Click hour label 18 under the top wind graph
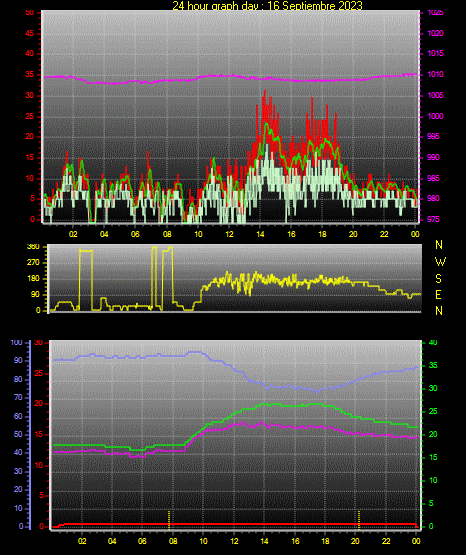This screenshot has height=555, width=466. [x=322, y=234]
